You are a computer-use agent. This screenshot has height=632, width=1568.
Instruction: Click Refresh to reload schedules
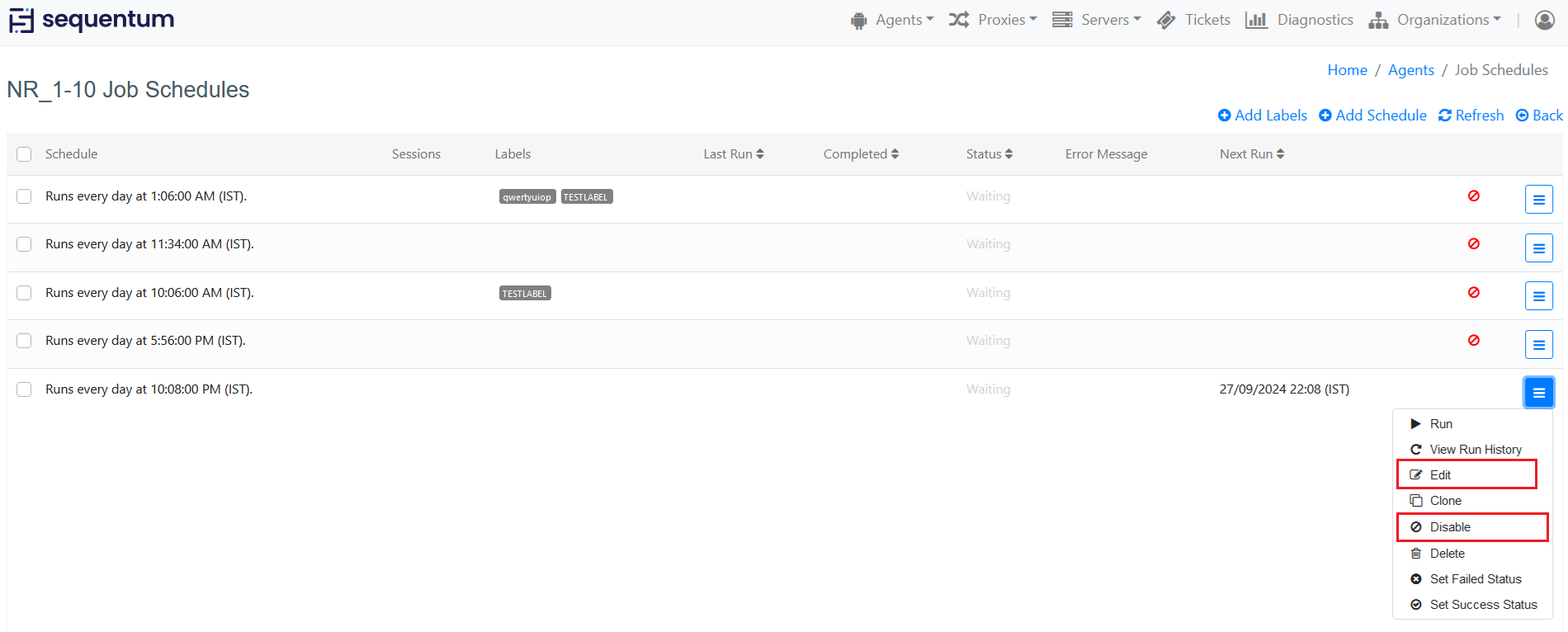click(1471, 116)
